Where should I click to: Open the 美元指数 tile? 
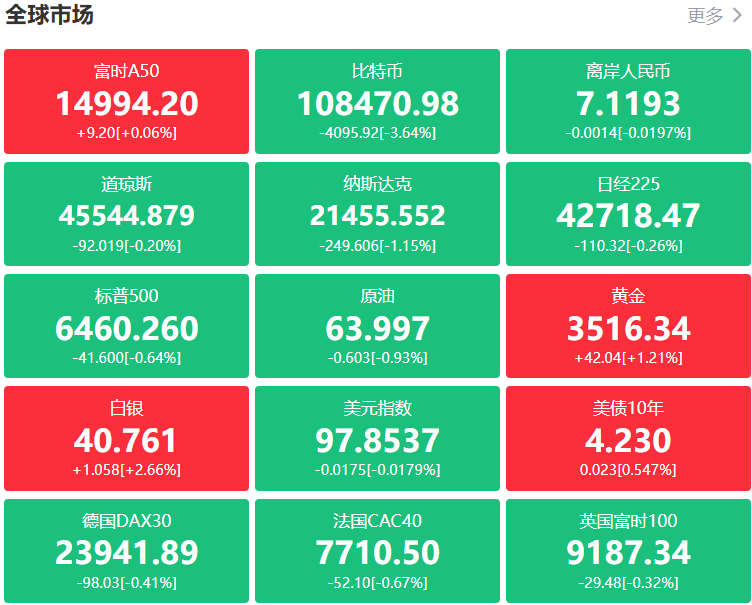click(377, 438)
